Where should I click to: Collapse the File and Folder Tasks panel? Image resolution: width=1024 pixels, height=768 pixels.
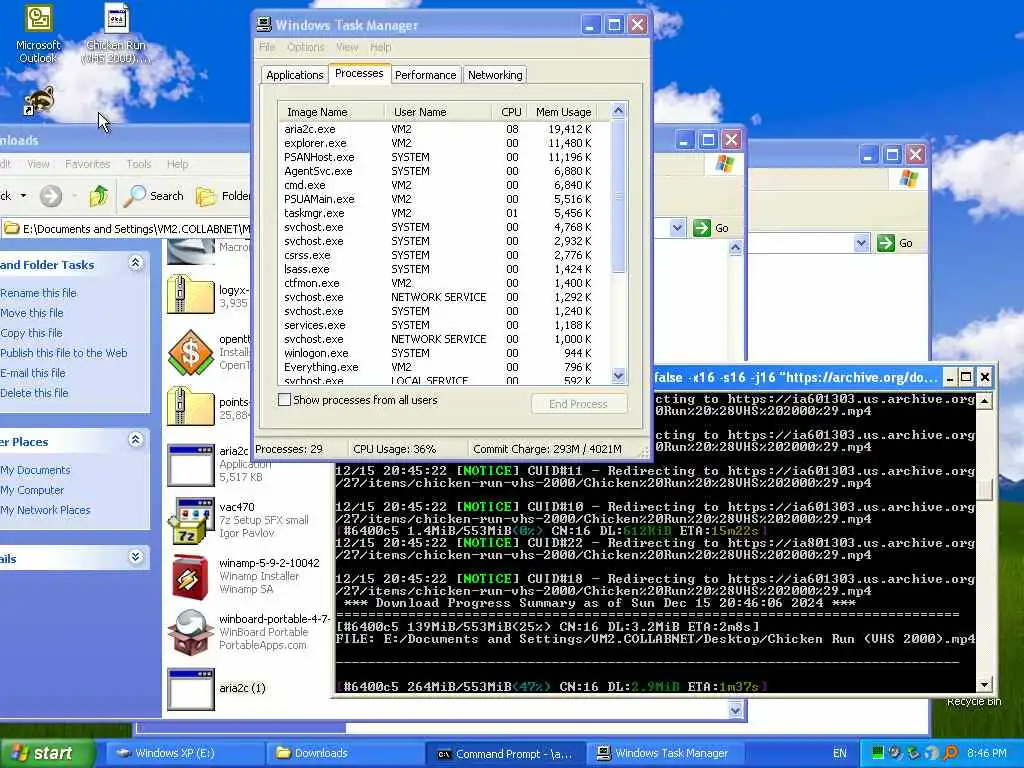point(135,263)
